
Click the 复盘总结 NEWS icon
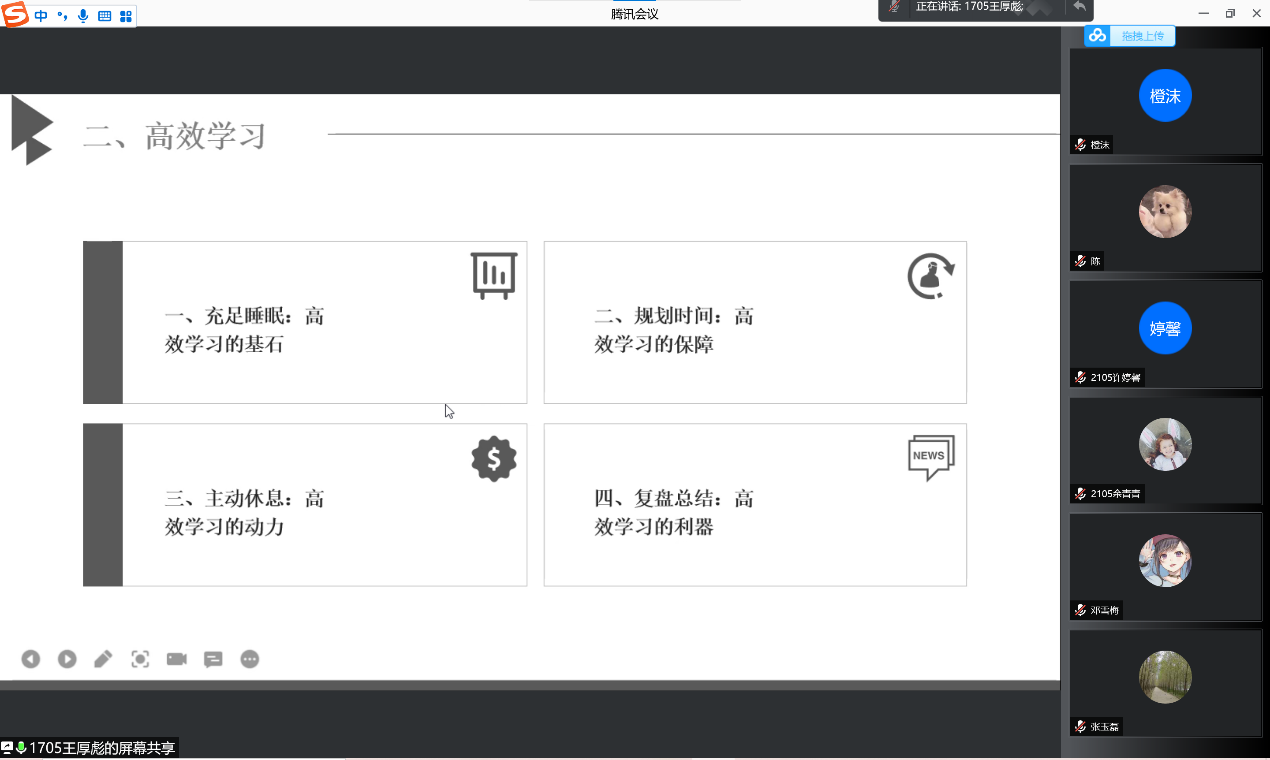(931, 457)
